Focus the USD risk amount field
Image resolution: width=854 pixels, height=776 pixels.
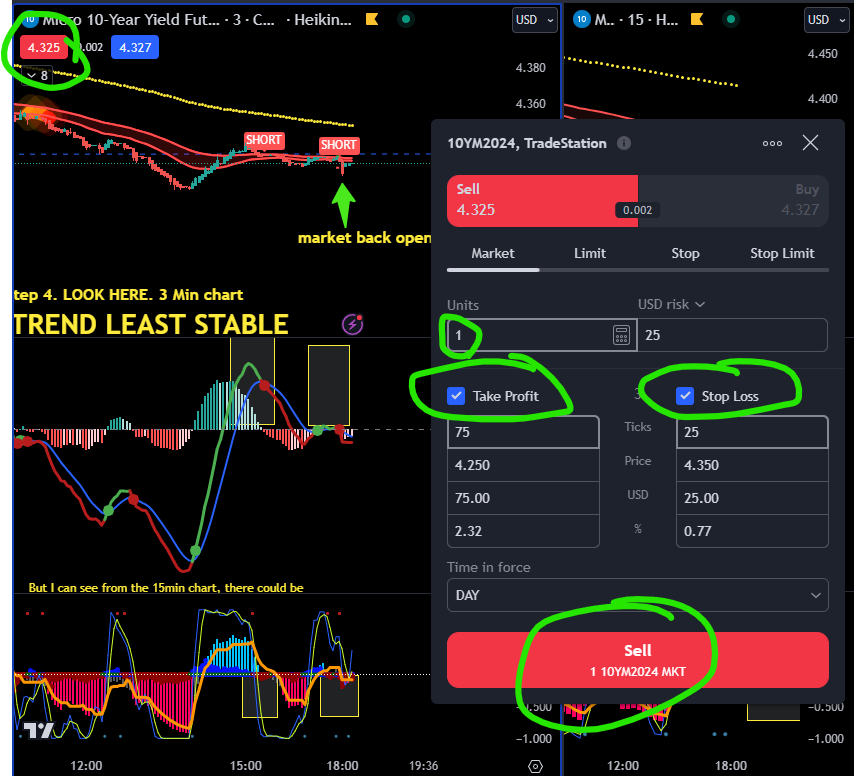(733, 335)
